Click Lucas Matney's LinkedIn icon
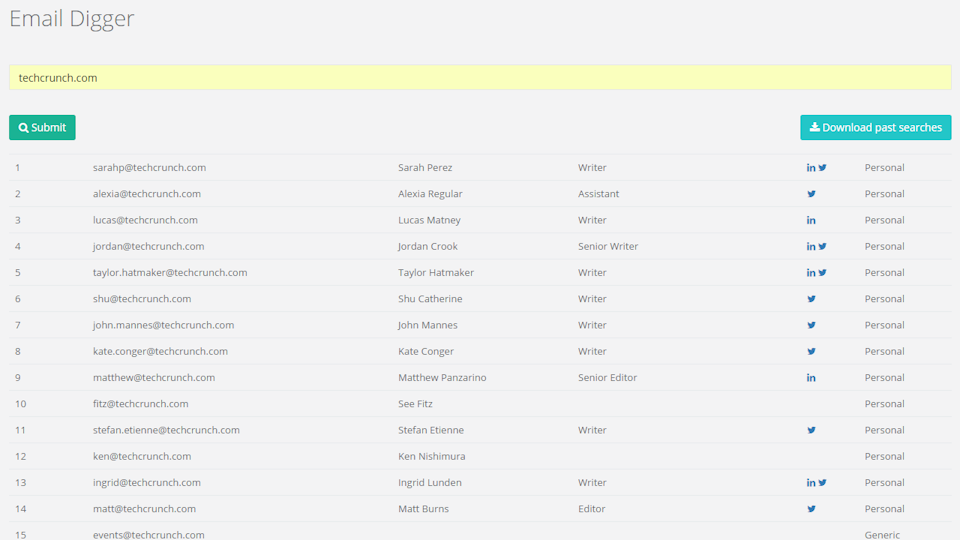The height and width of the screenshot is (540, 960). click(x=811, y=220)
